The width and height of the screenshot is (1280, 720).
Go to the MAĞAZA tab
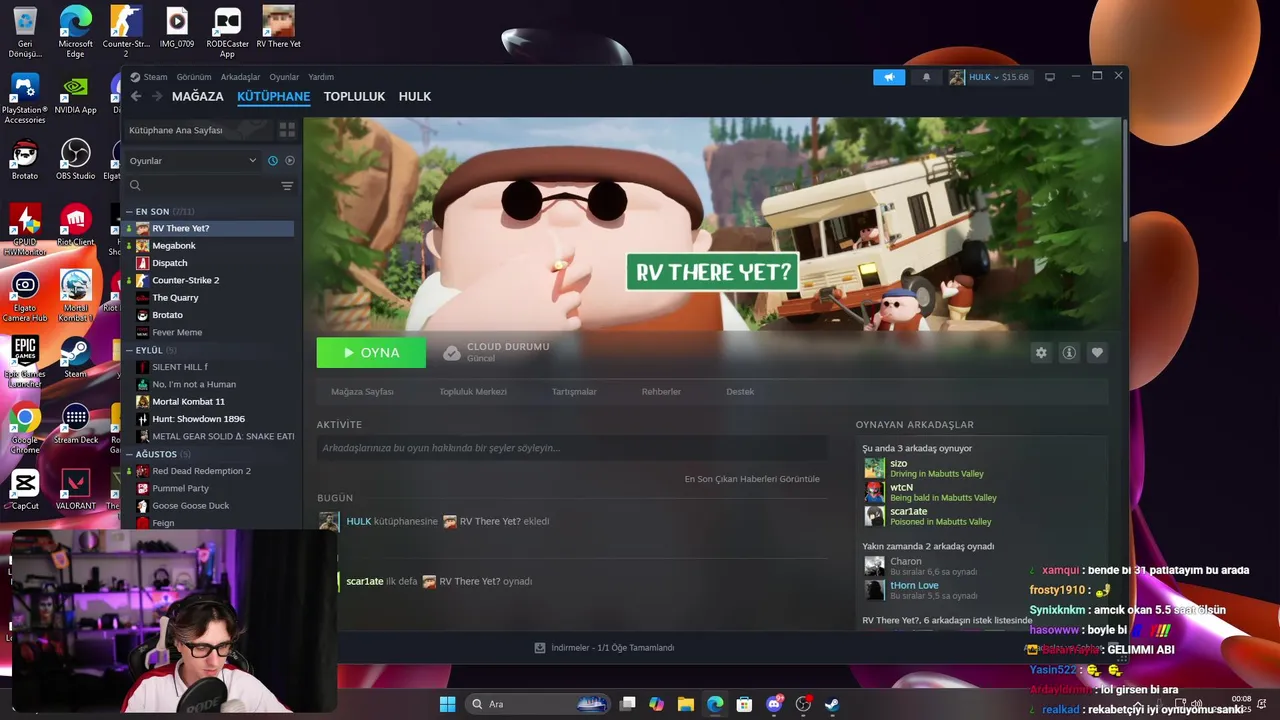pos(198,97)
